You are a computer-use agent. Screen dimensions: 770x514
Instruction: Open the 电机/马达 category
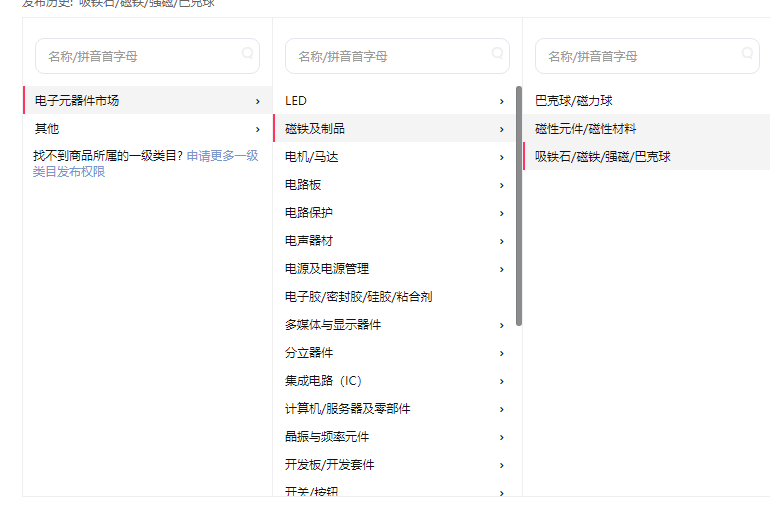312,157
